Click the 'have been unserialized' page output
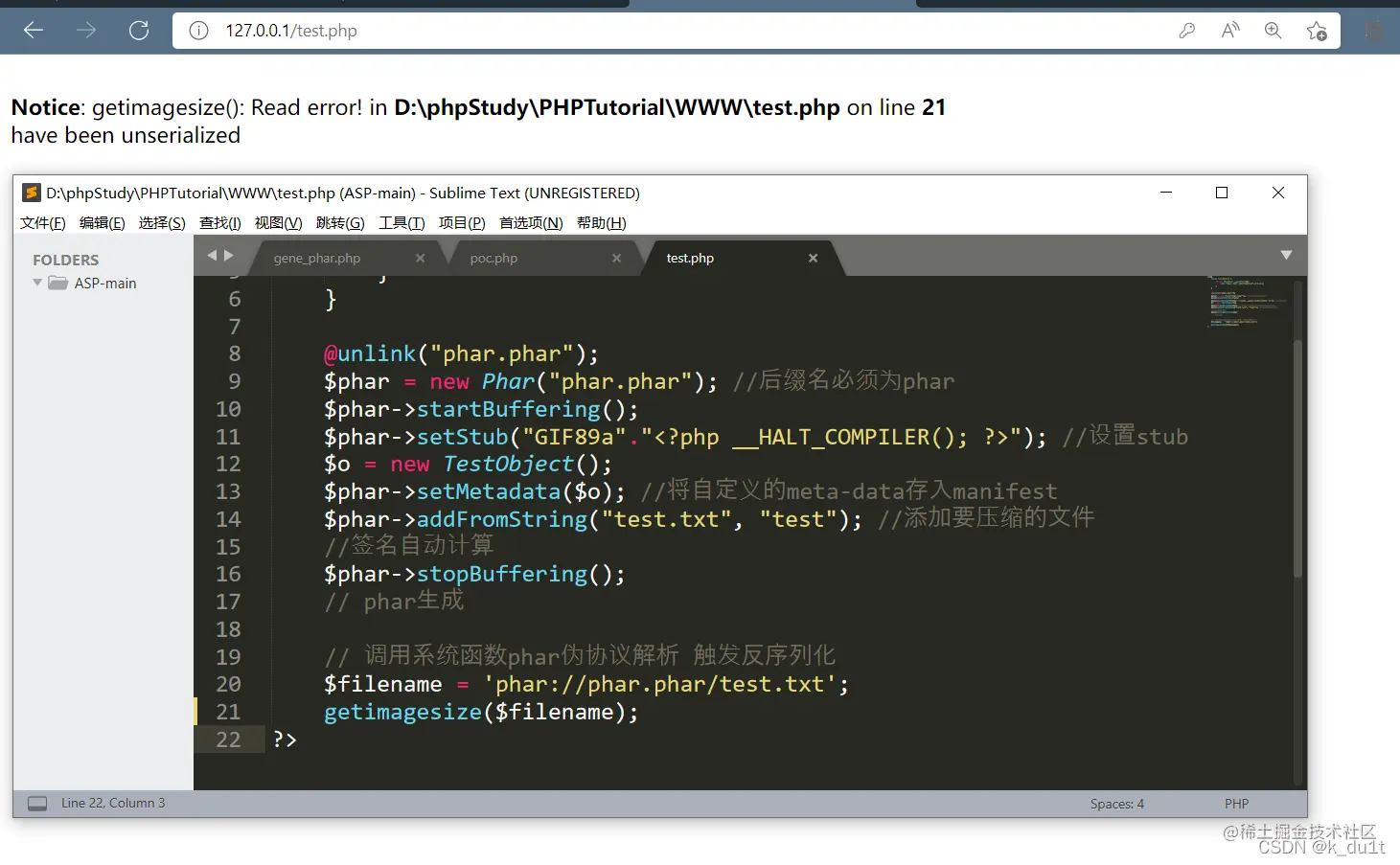This screenshot has width=1400, height=865. pyautogui.click(x=126, y=135)
